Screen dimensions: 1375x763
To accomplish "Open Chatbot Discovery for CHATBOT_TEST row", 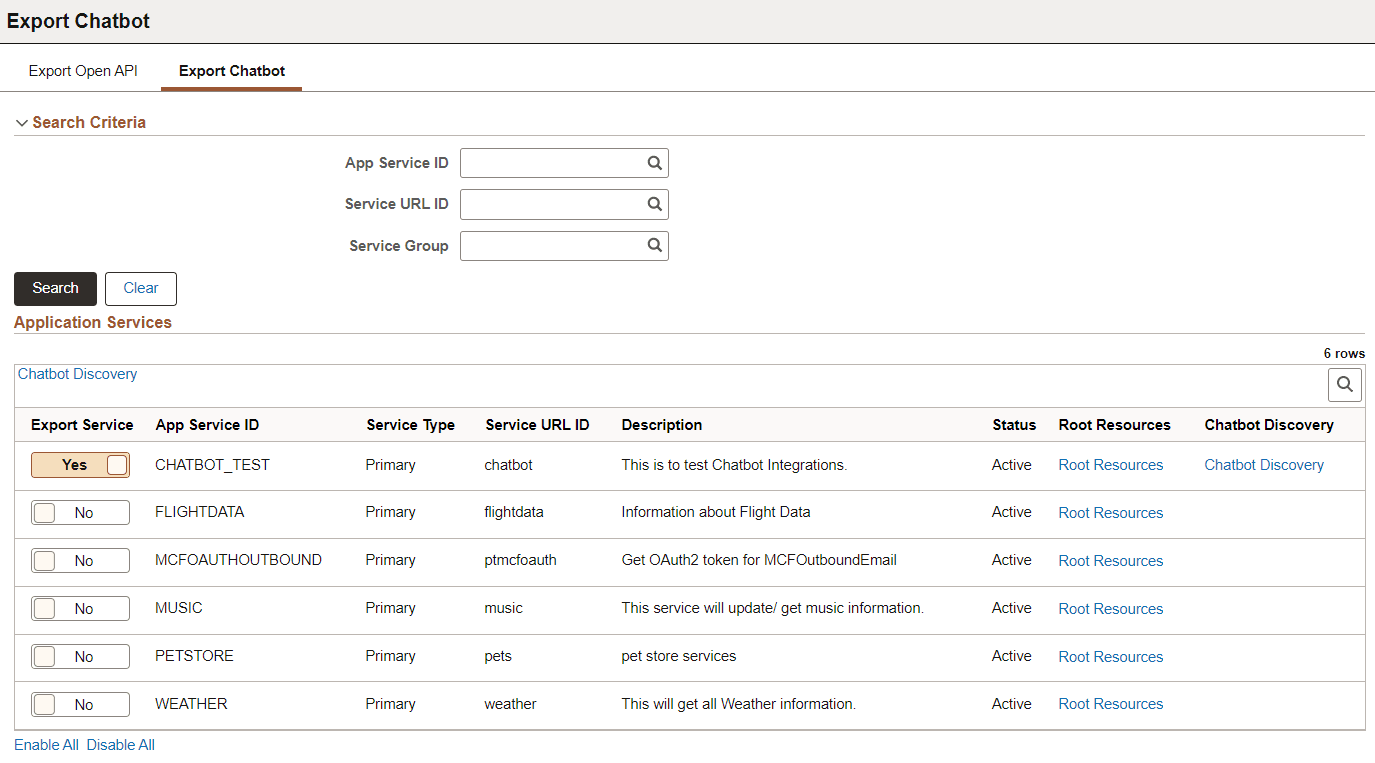I will tap(1263, 464).
